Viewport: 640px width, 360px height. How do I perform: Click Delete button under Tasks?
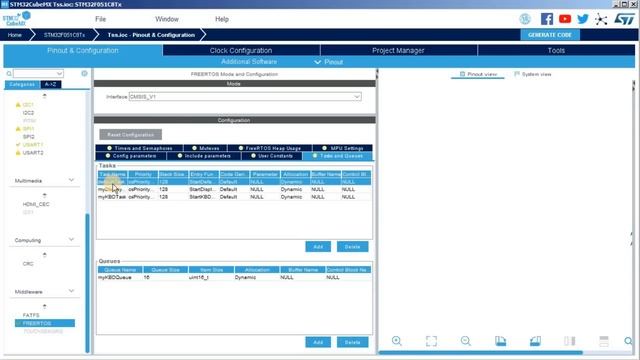[352, 247]
